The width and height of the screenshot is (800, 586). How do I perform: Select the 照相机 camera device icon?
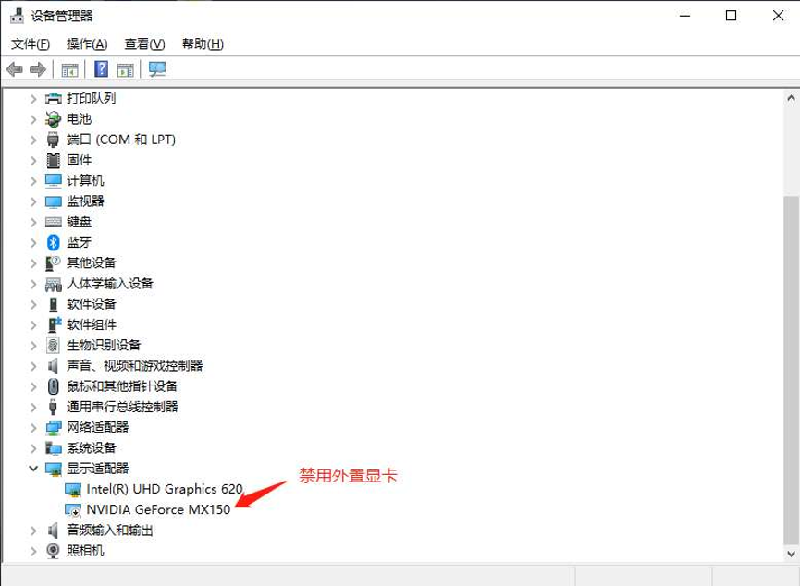(x=53, y=550)
